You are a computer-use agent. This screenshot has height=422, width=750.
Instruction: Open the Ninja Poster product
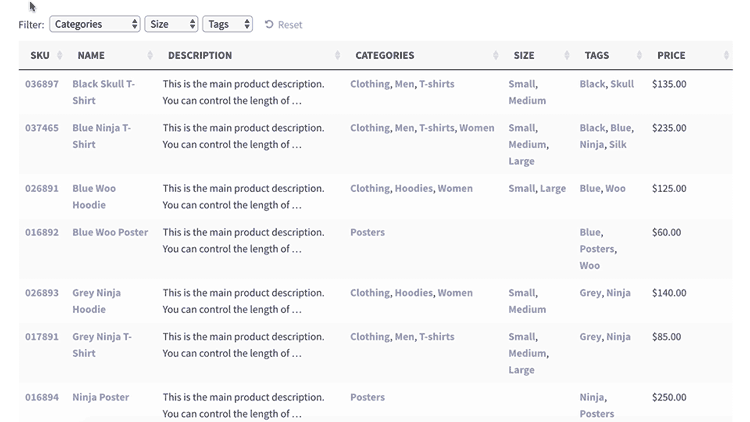(100, 397)
